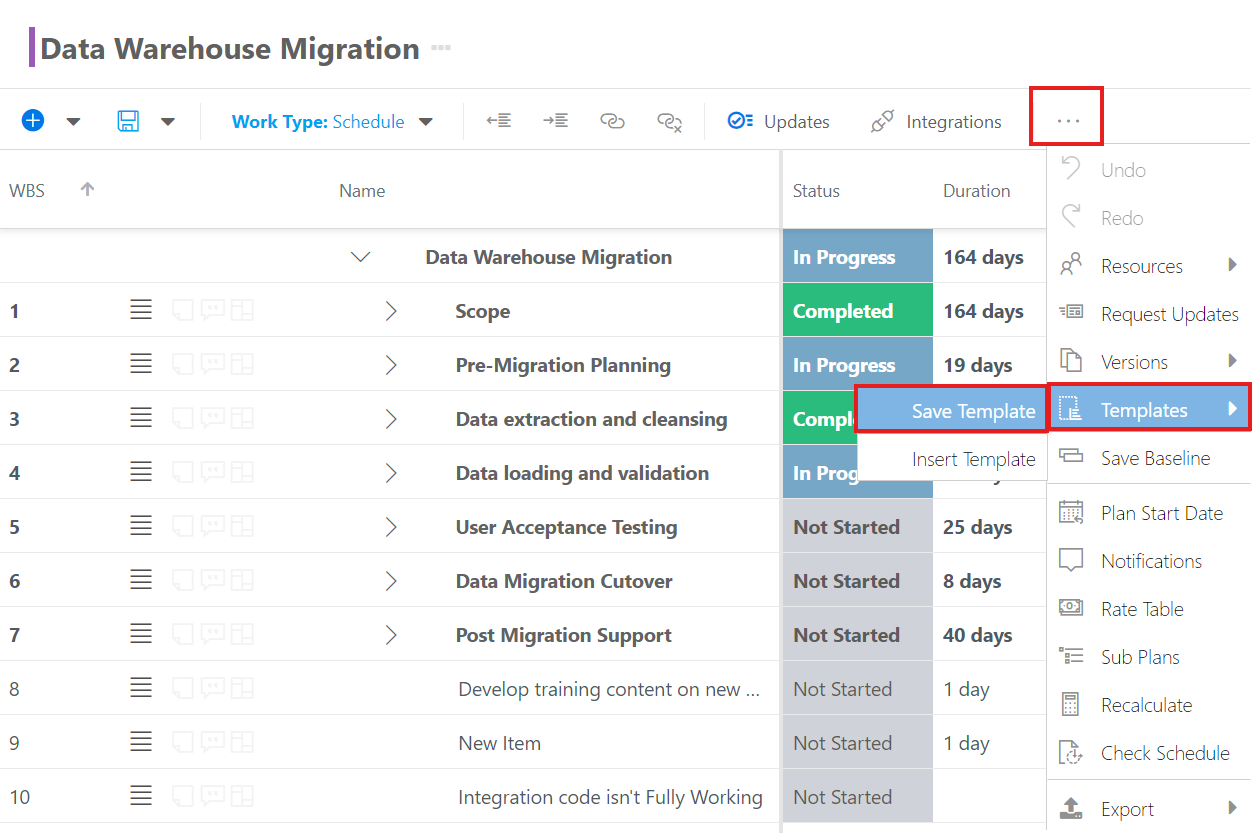Viewport: 1253px width, 833px height.
Task: Click In Progress status for Pre-Migration Planning
Action: (858, 365)
